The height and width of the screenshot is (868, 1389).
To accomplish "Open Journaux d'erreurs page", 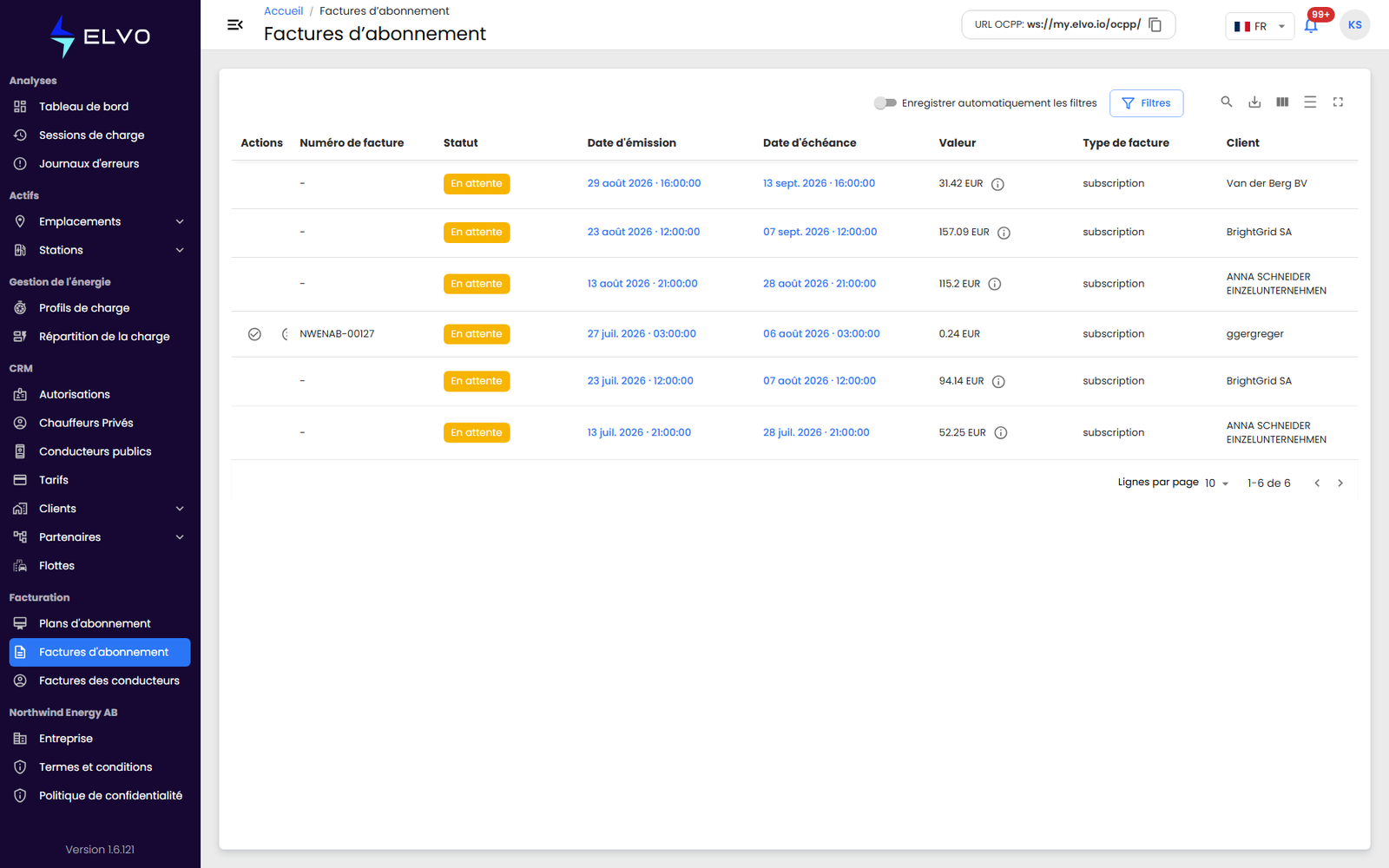I will (x=100, y=164).
